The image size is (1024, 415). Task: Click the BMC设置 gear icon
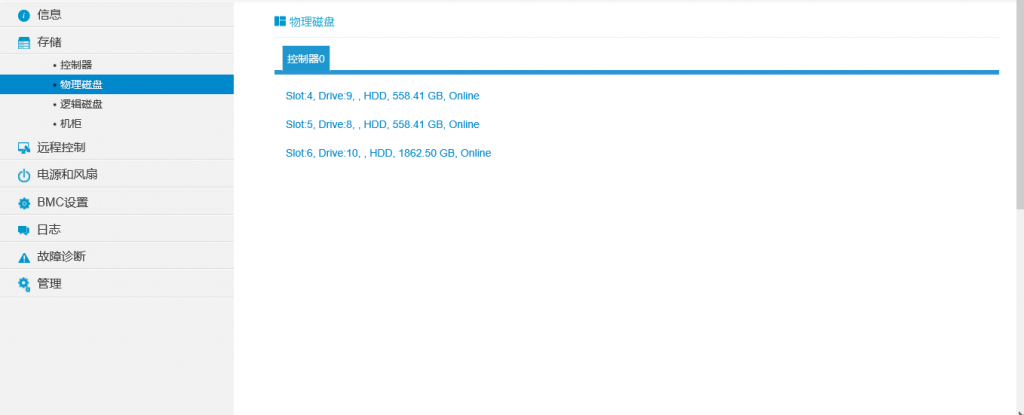(24, 203)
